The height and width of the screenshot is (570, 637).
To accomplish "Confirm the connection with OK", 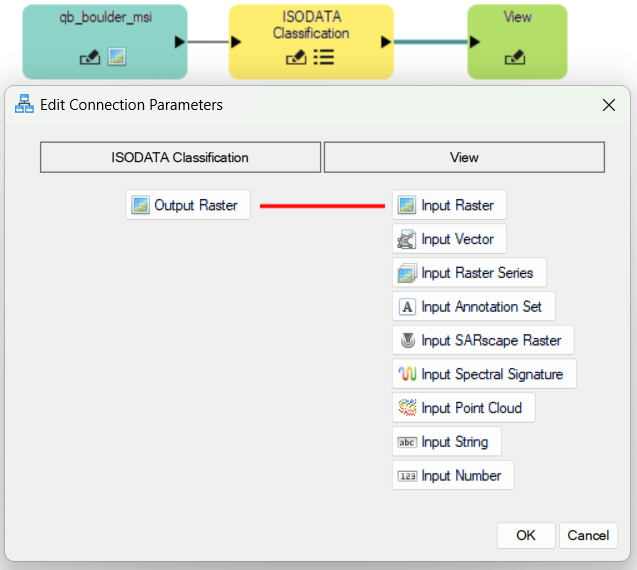I will (x=526, y=535).
